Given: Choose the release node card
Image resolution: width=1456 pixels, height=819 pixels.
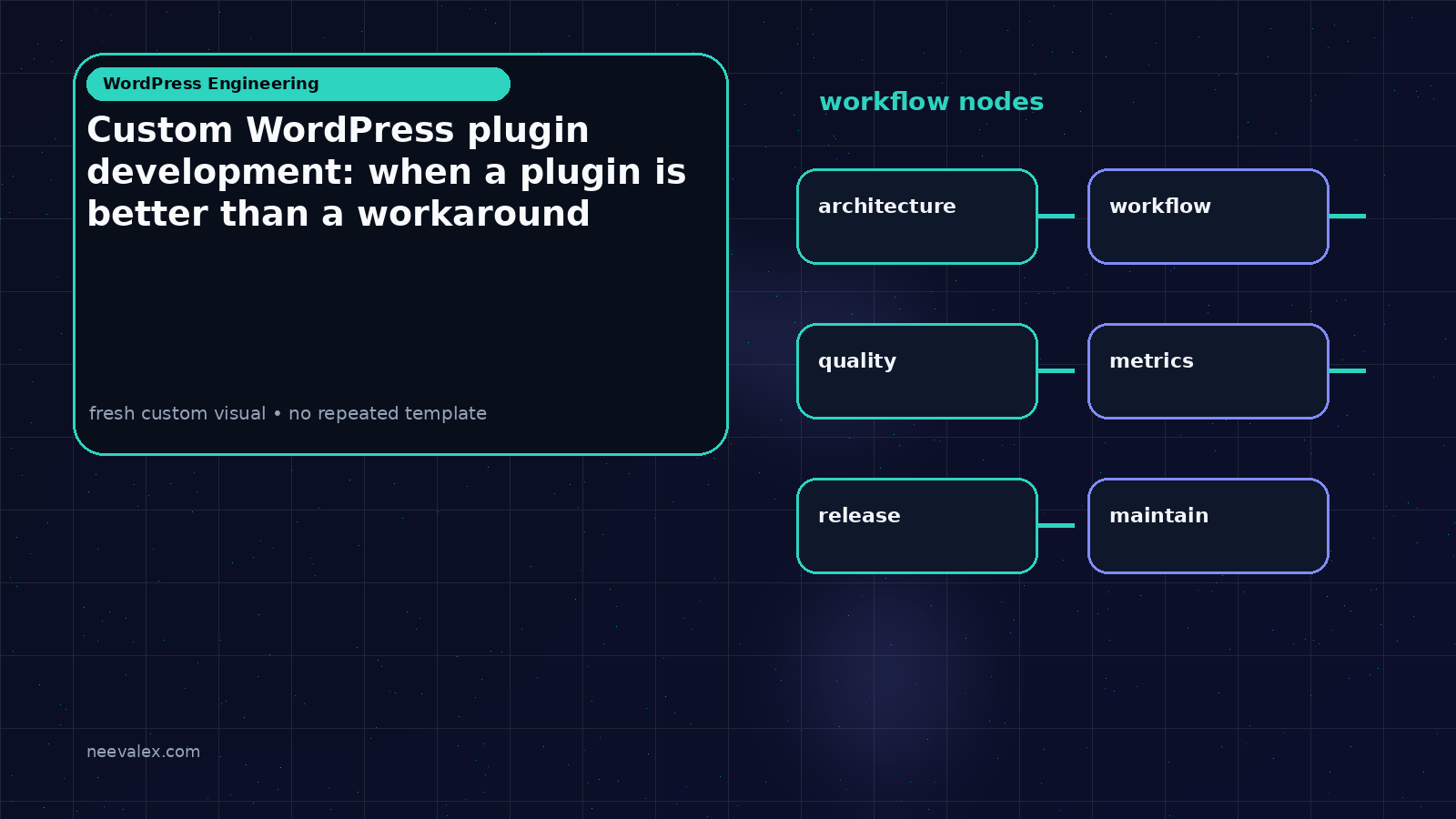Looking at the screenshot, I should (x=917, y=526).
